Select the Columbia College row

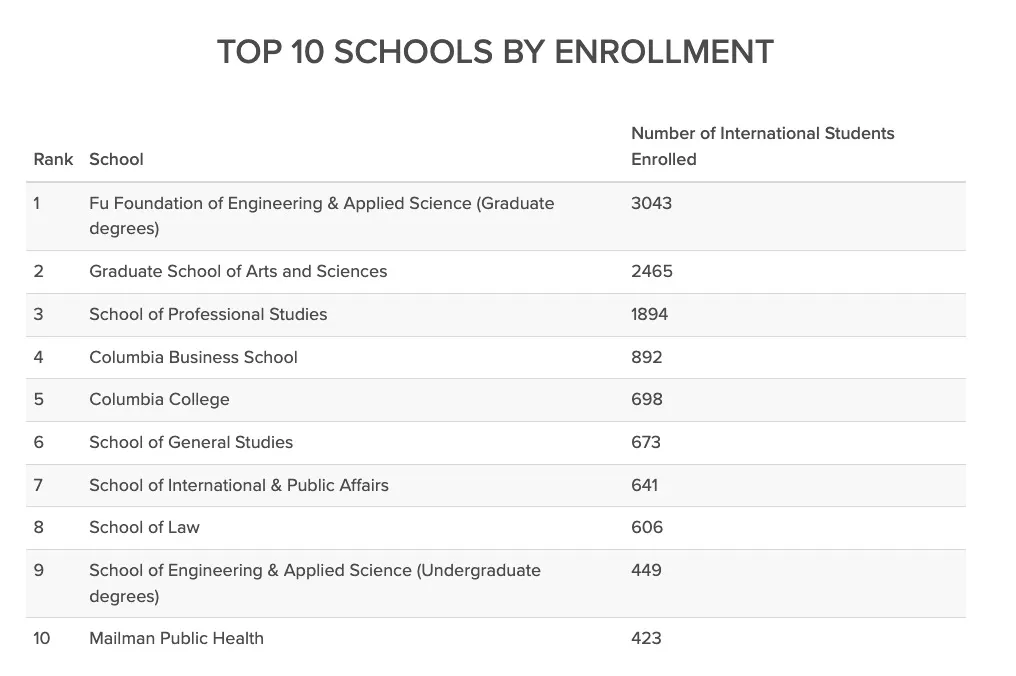159,399
